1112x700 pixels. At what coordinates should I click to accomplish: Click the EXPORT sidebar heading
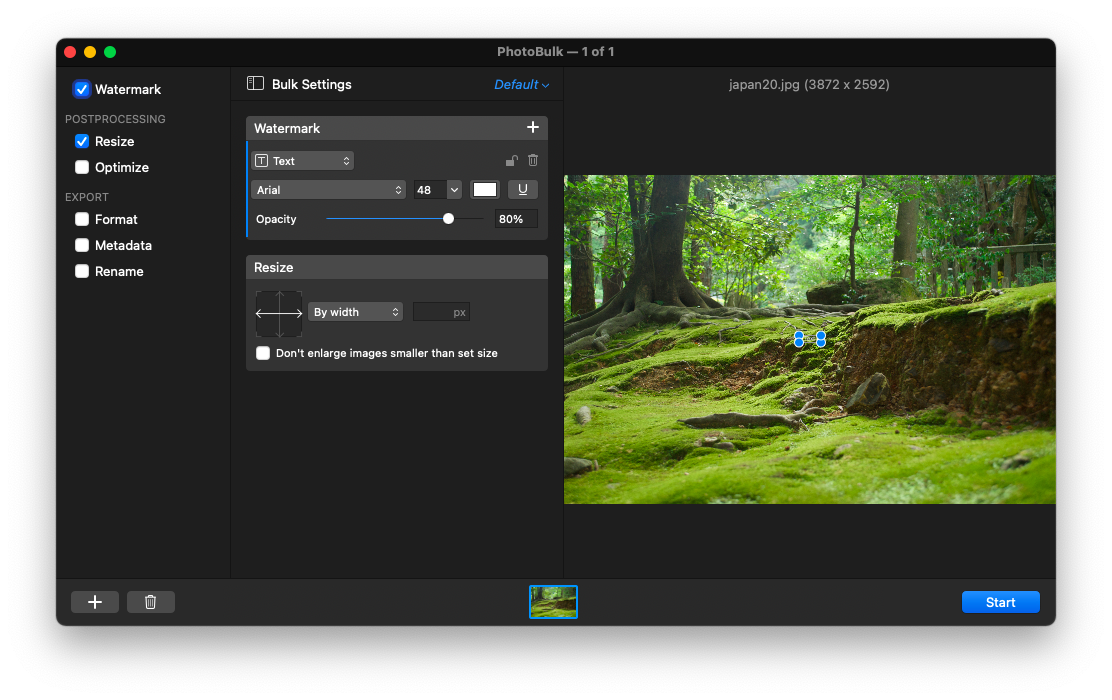click(x=87, y=197)
